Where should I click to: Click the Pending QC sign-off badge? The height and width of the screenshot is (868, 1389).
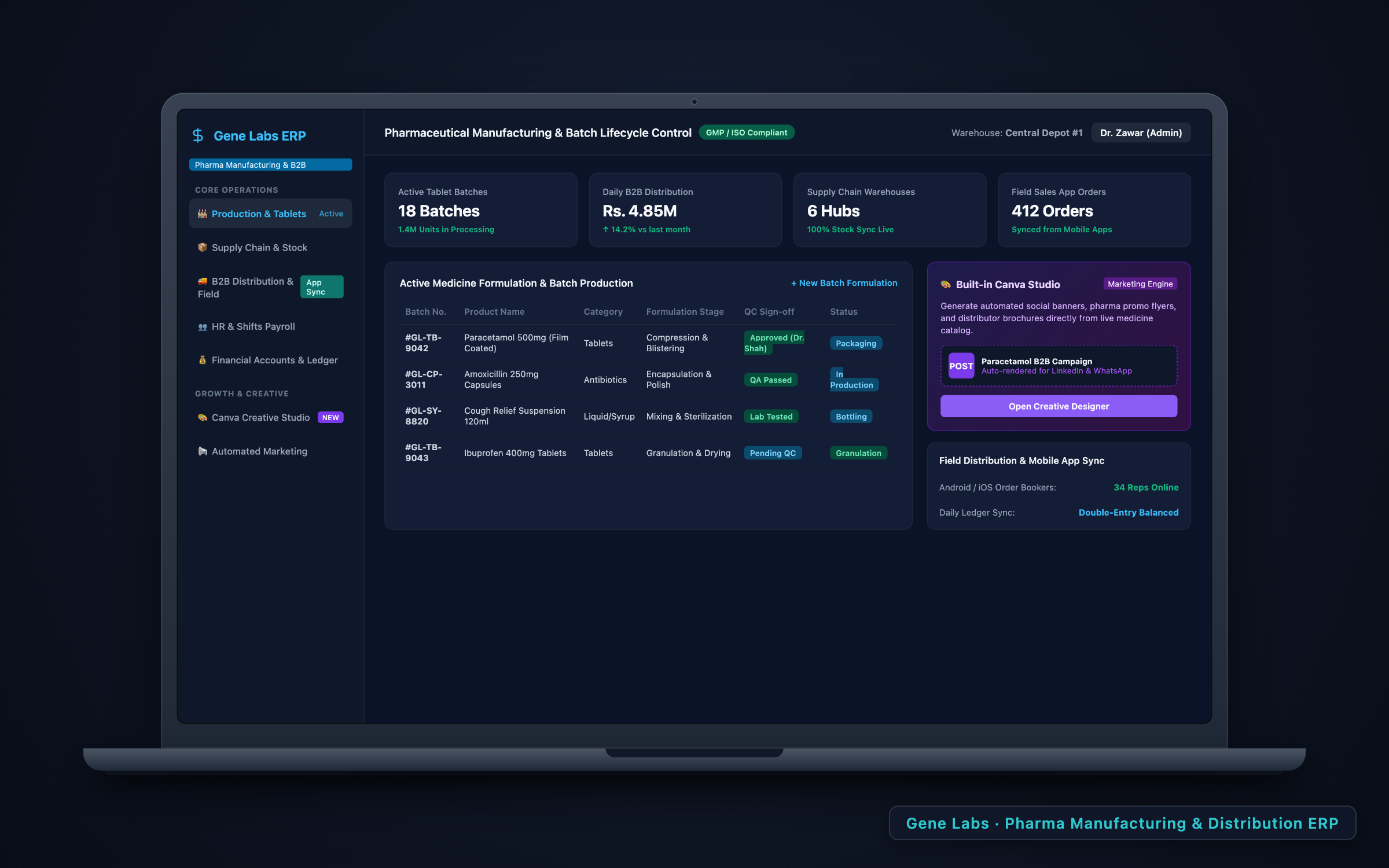(x=773, y=453)
